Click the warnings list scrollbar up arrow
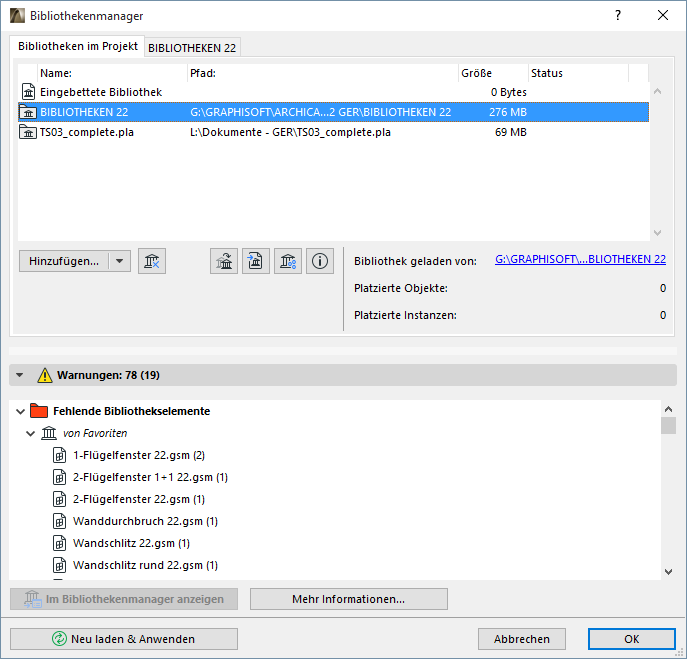This screenshot has width=687, height=659. coord(669,409)
